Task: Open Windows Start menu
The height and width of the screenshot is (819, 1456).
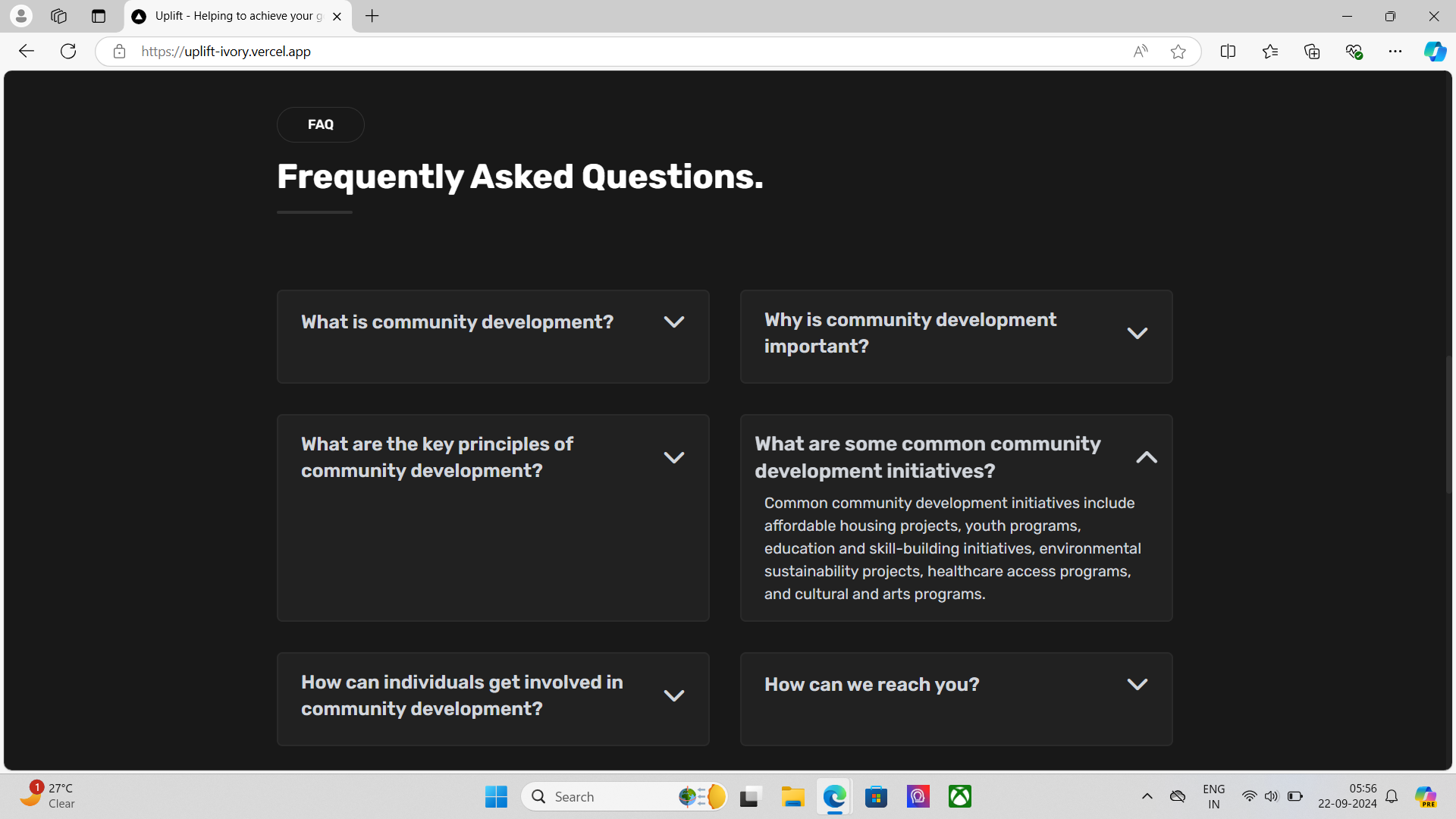Action: [x=496, y=797]
